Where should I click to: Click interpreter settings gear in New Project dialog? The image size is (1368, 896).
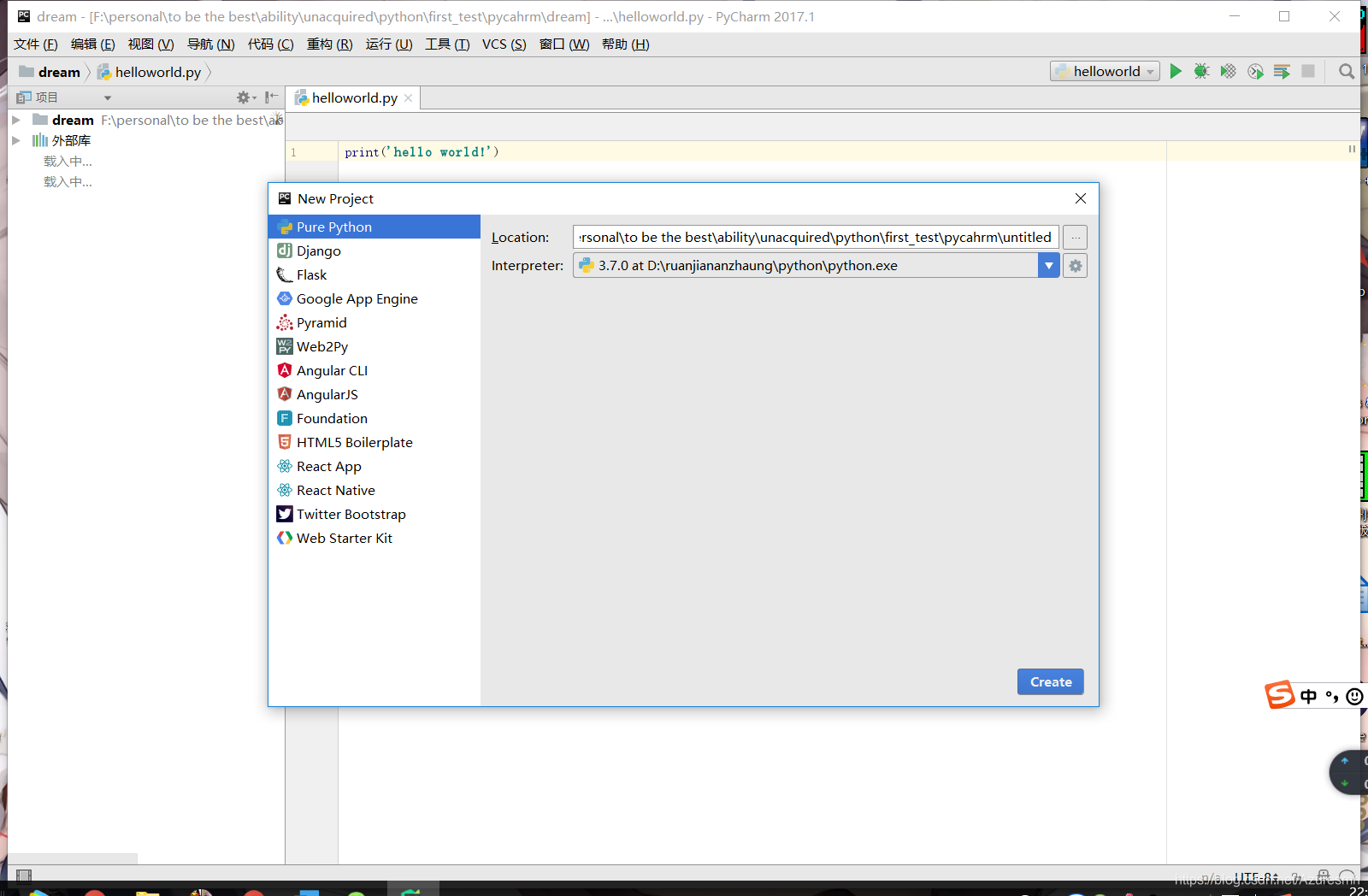pyautogui.click(x=1076, y=266)
